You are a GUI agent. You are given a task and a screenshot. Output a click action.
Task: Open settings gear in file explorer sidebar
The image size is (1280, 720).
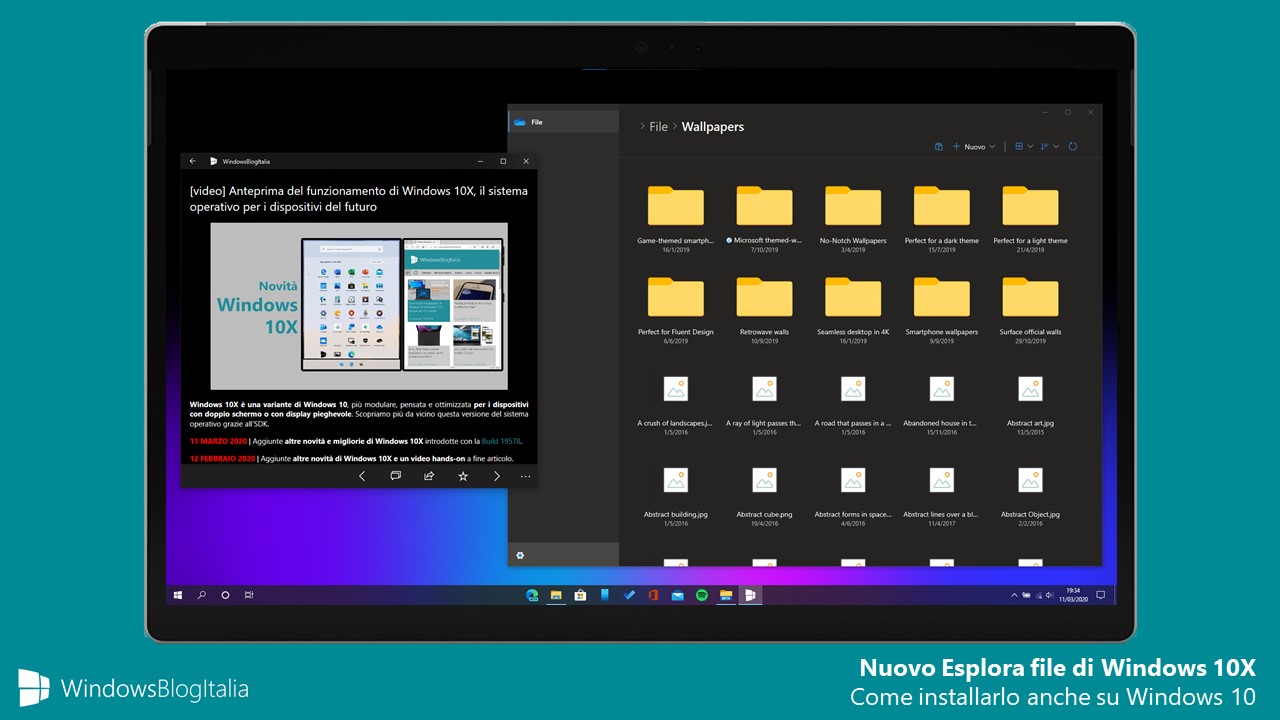(520, 555)
